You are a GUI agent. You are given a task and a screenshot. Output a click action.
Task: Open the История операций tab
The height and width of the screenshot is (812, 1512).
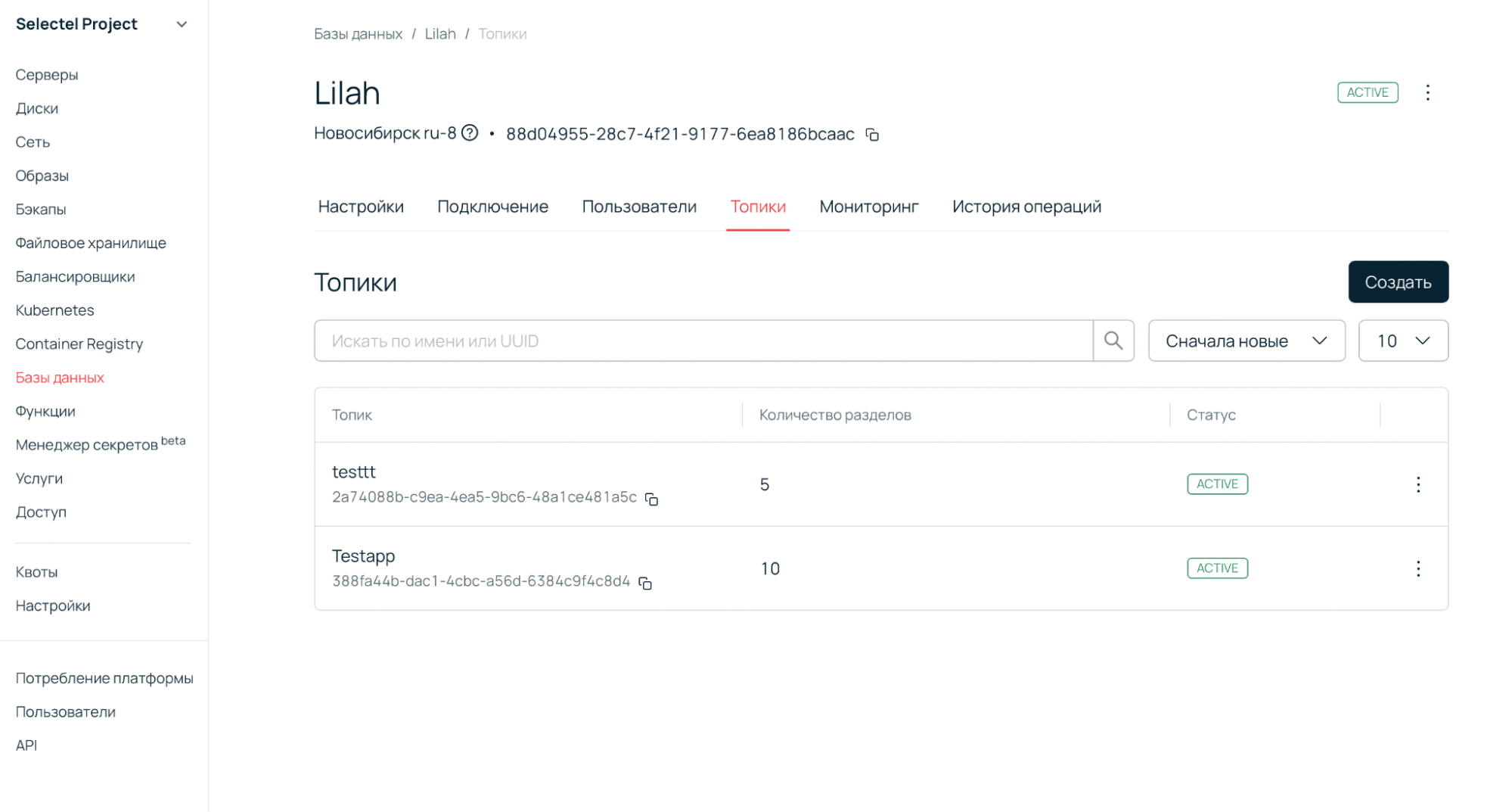pos(1026,207)
